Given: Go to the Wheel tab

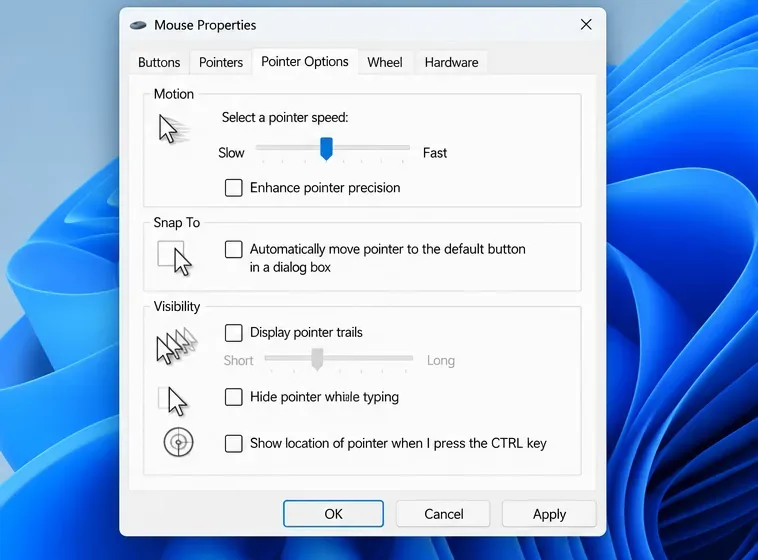Looking at the screenshot, I should point(385,62).
